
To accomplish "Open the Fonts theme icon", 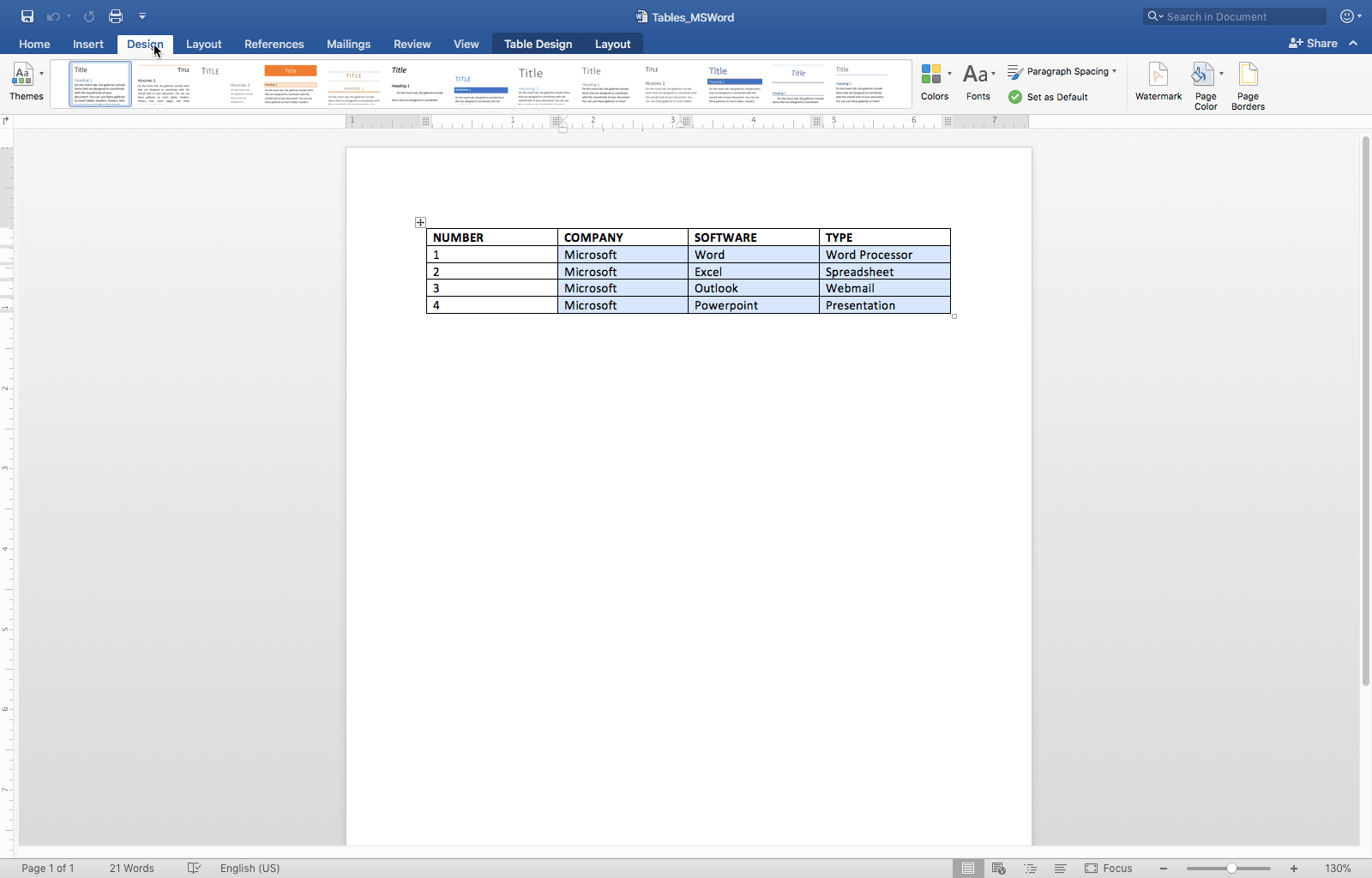I will point(975,75).
